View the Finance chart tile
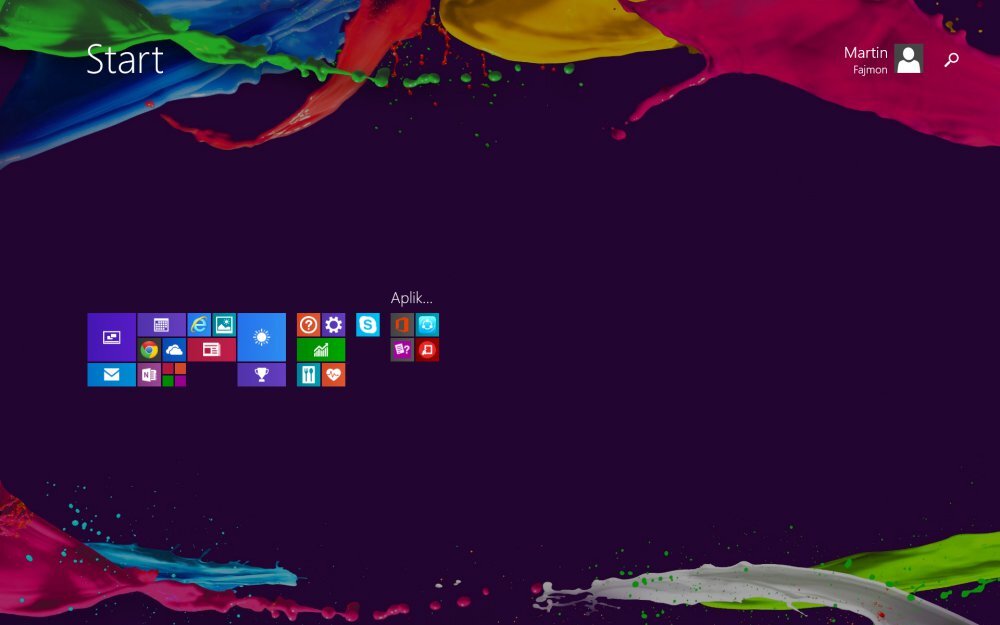The width and height of the screenshot is (1000, 625). (x=320, y=350)
